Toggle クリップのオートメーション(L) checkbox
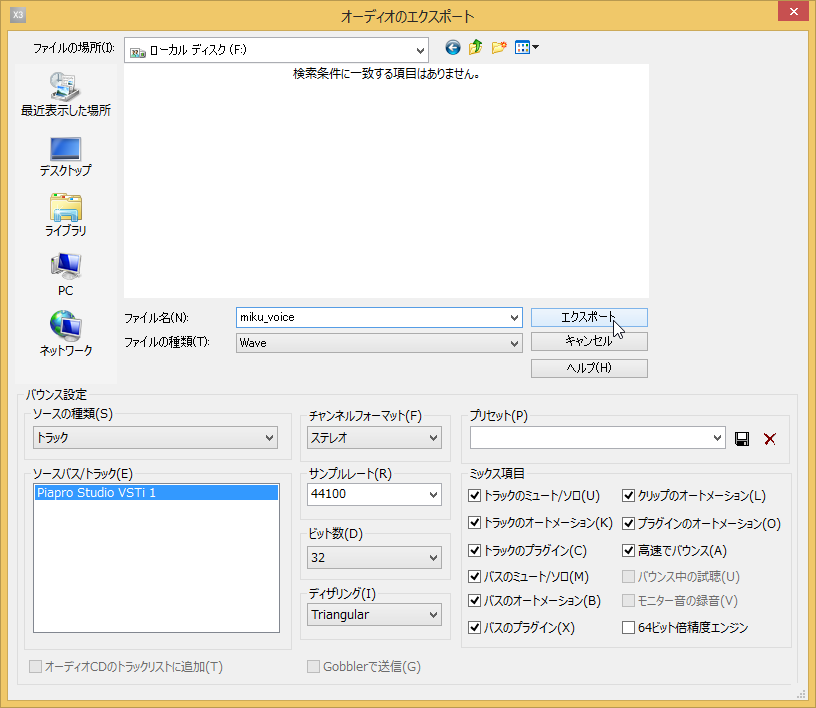The width and height of the screenshot is (816, 708). pos(628,496)
